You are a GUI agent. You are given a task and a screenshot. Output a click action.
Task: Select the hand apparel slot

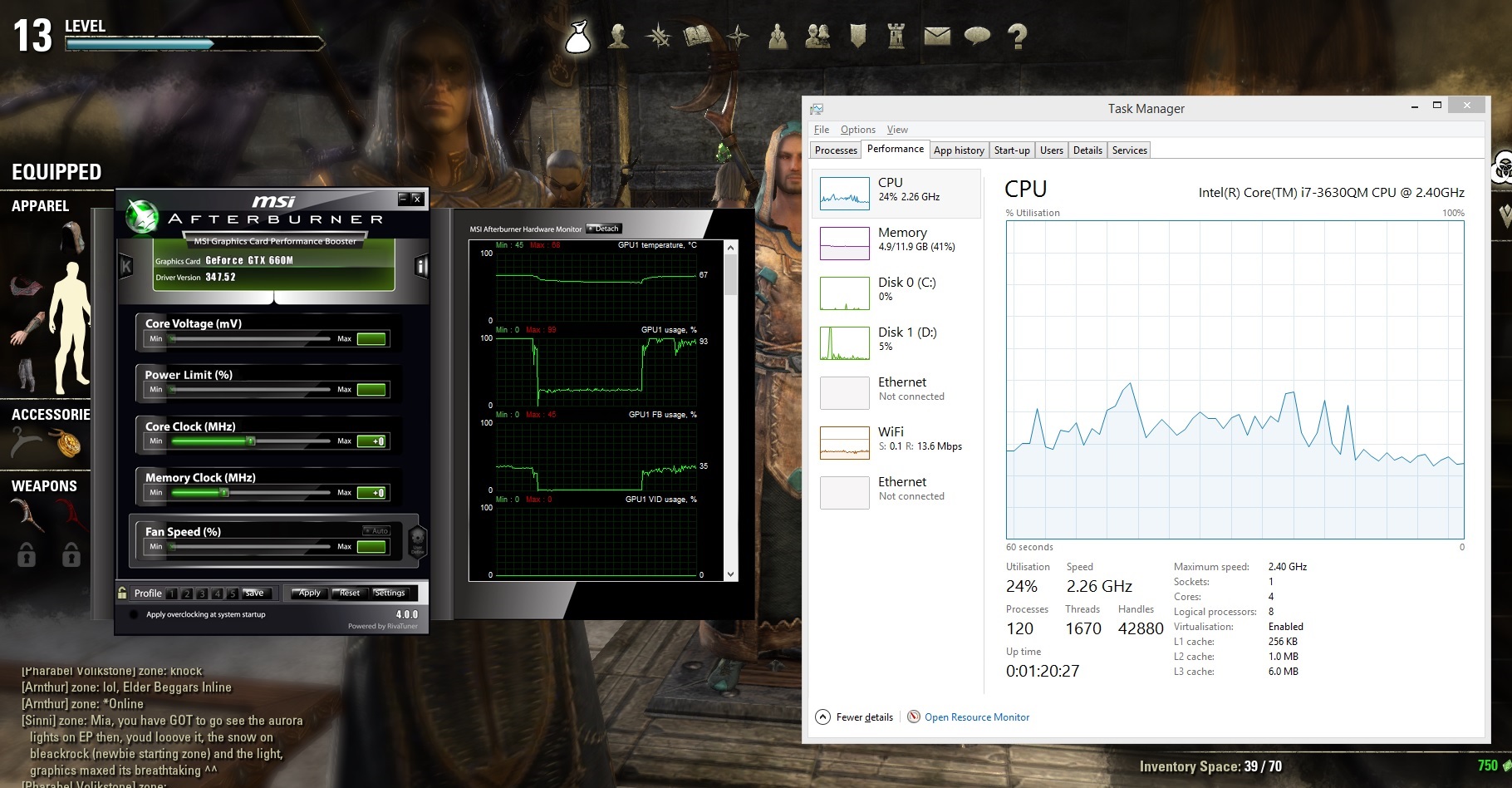[x=27, y=329]
